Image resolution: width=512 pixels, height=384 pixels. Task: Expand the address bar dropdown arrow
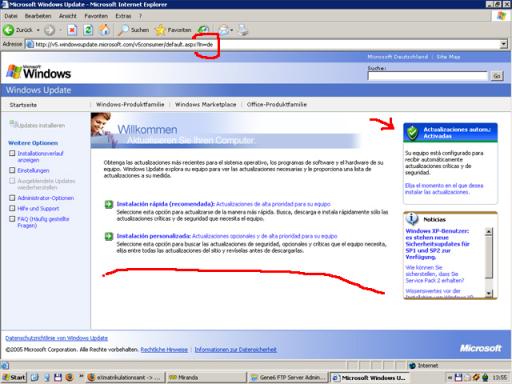tap(503, 44)
